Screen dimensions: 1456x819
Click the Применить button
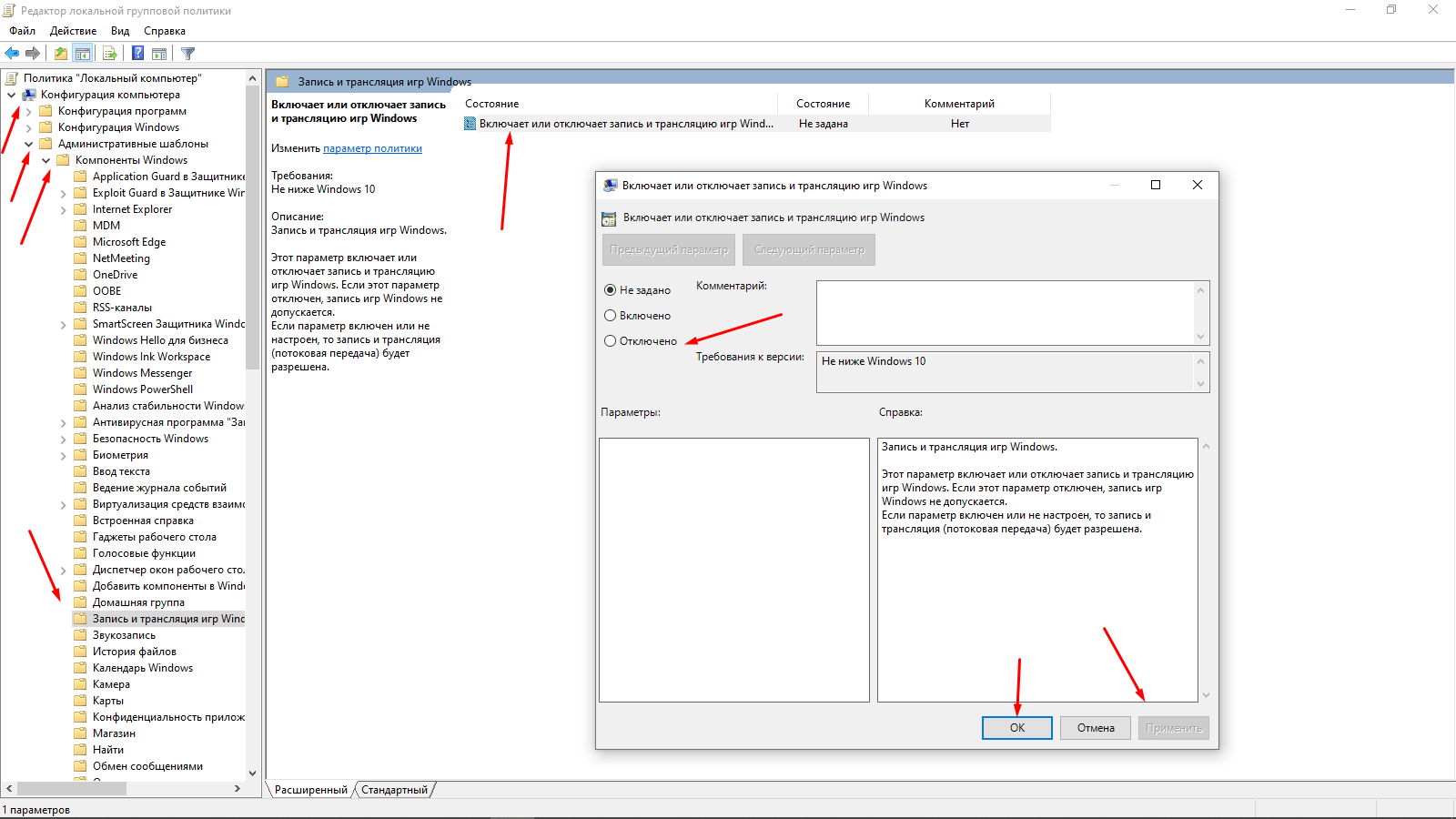(x=1174, y=728)
